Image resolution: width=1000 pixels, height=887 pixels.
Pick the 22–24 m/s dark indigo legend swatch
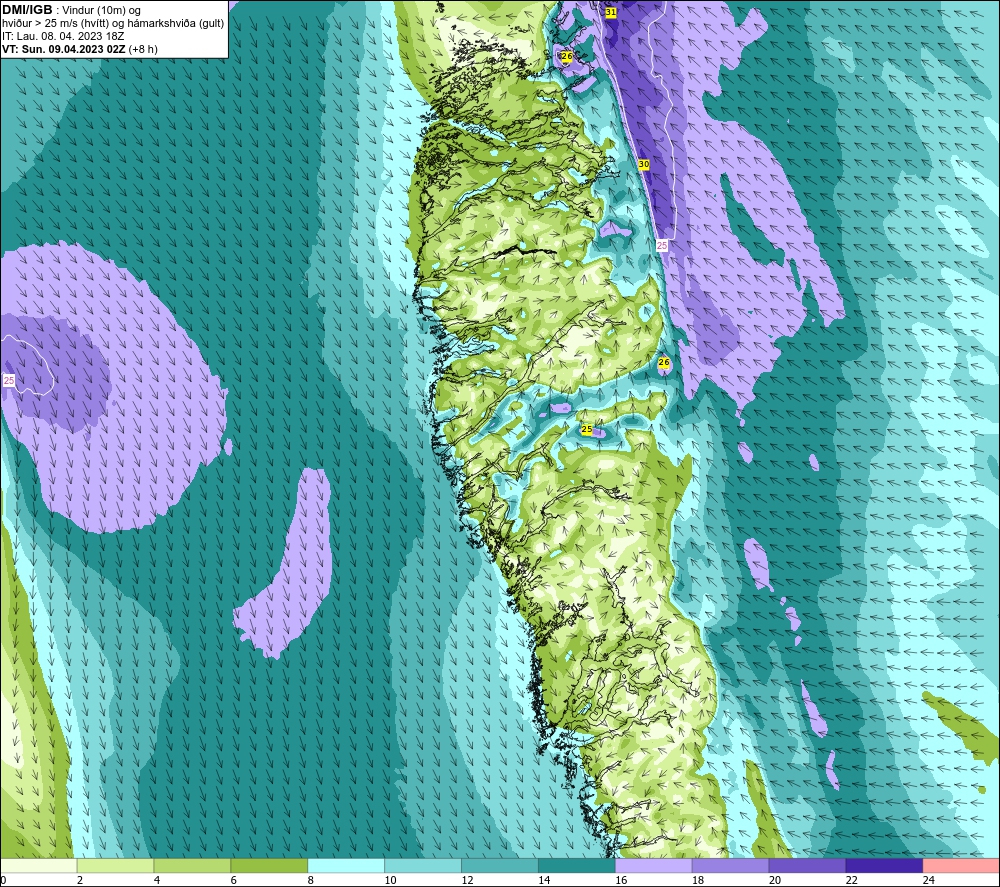[x=885, y=865]
